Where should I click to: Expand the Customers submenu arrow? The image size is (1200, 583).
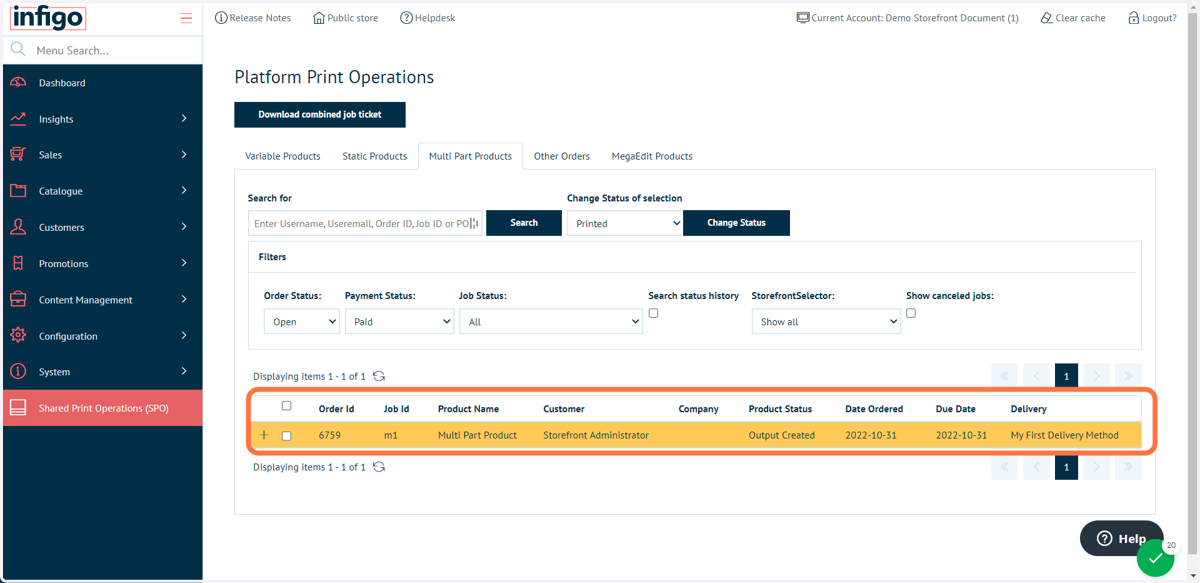point(184,227)
